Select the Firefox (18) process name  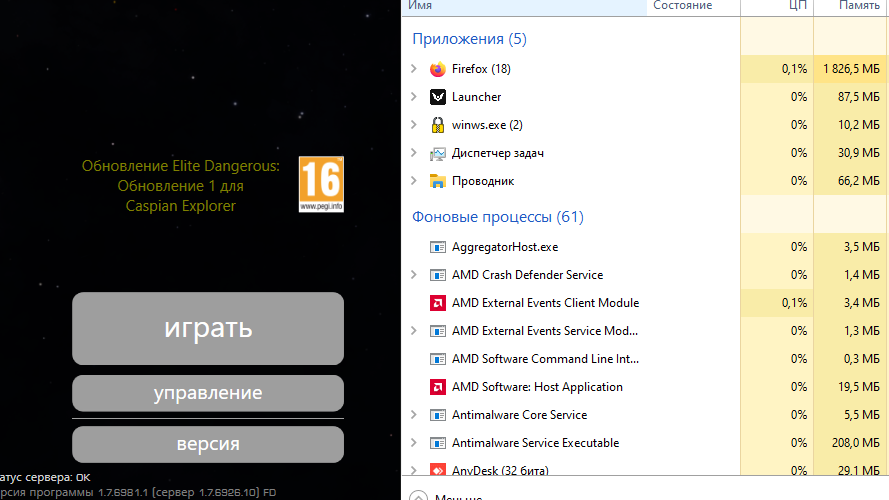481,69
